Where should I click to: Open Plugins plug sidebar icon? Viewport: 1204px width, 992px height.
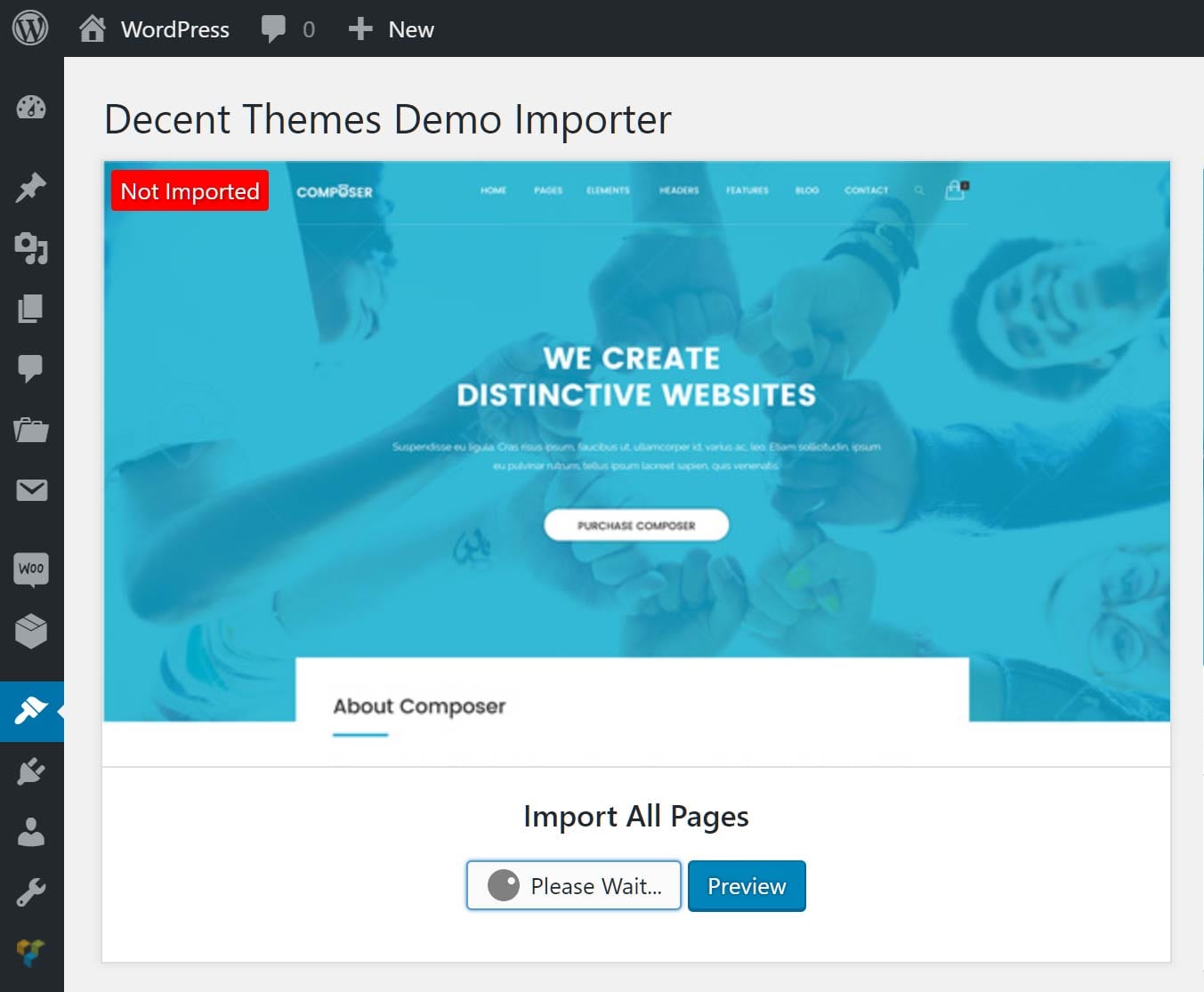click(x=31, y=771)
